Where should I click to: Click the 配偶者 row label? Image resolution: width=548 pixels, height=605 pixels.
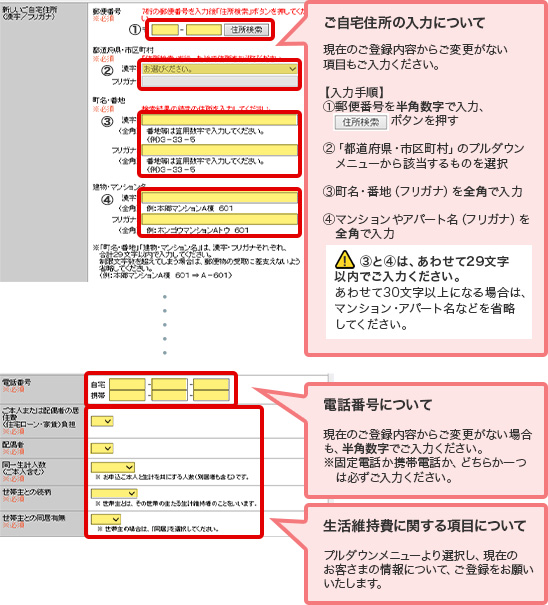click(x=13, y=445)
